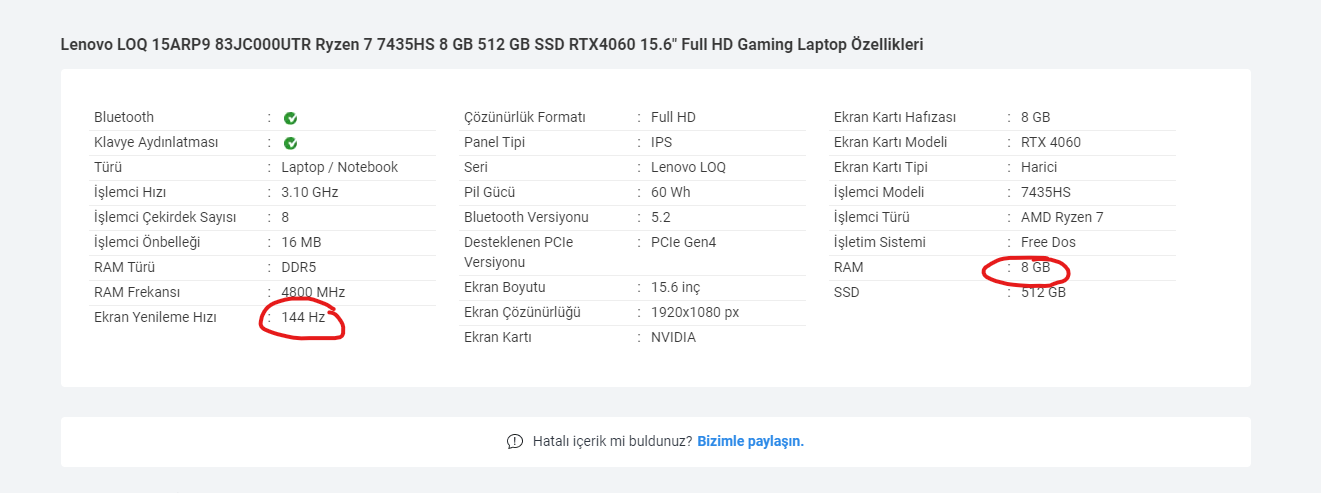1321x493 pixels.
Task: Click the 512 GB SSD value
Action: [x=1043, y=292]
